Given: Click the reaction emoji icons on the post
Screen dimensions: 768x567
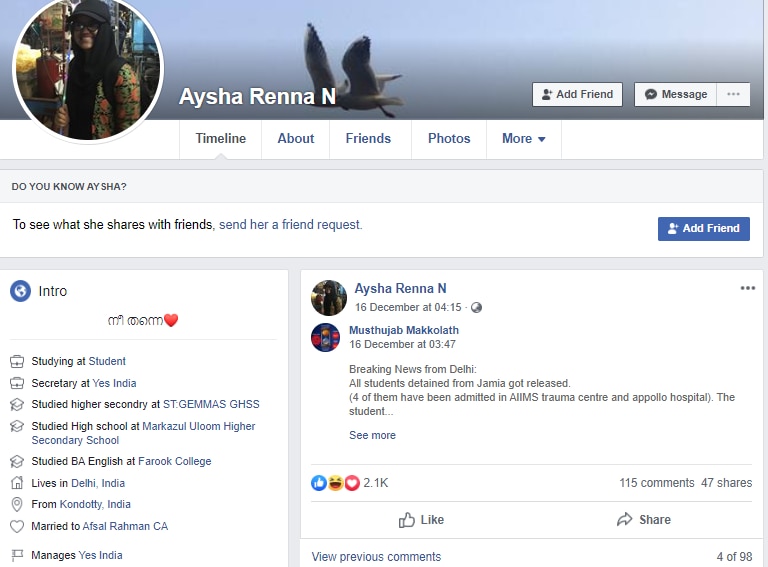Looking at the screenshot, I should tap(335, 483).
